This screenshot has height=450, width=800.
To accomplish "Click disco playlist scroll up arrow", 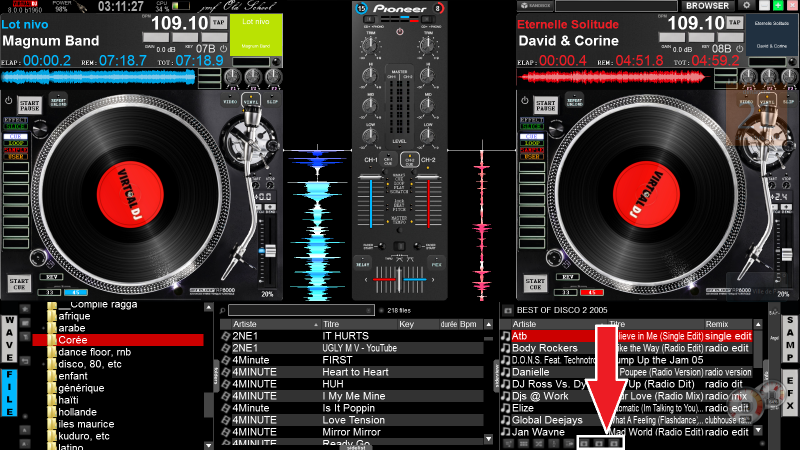I will coord(758,324).
